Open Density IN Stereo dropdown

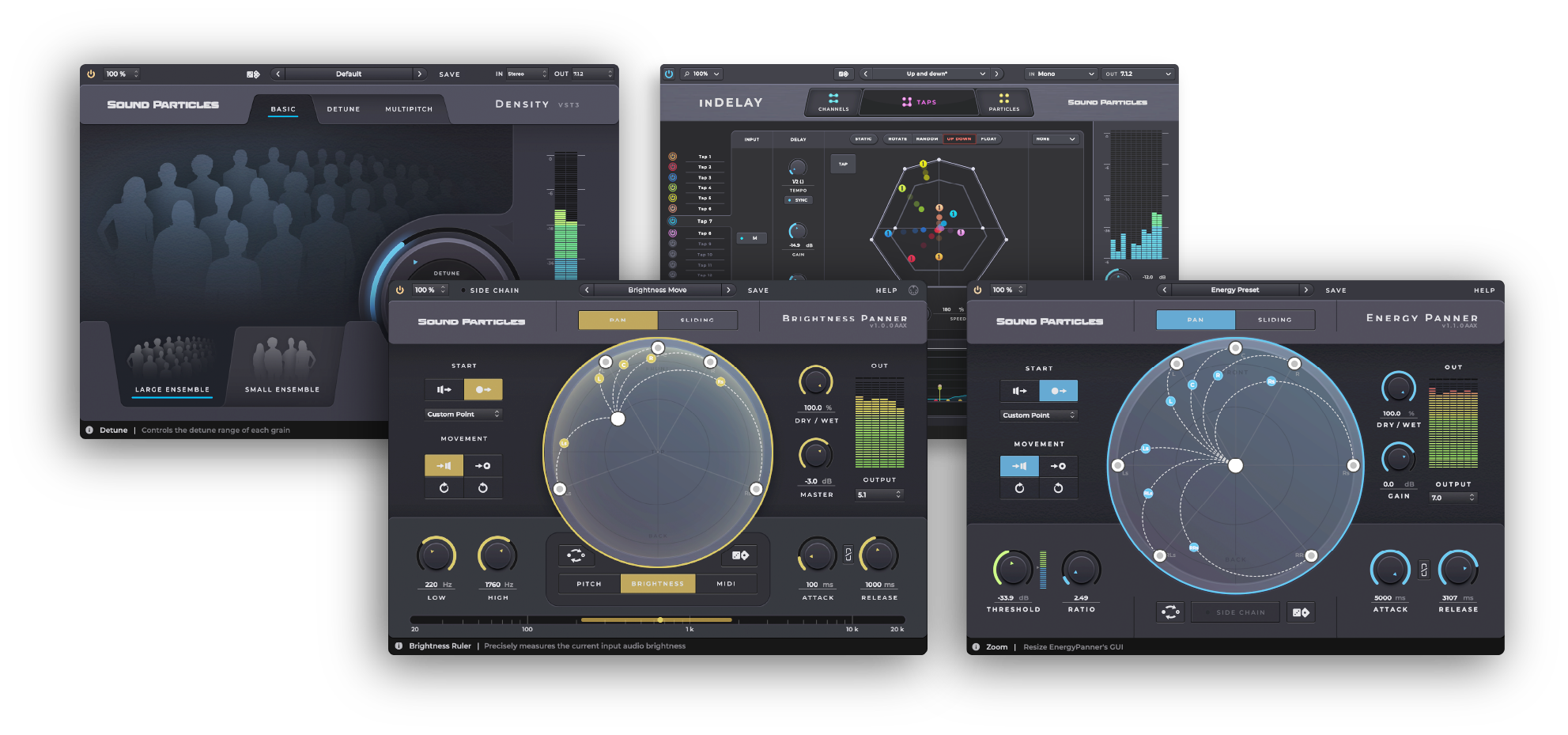pyautogui.click(x=526, y=74)
